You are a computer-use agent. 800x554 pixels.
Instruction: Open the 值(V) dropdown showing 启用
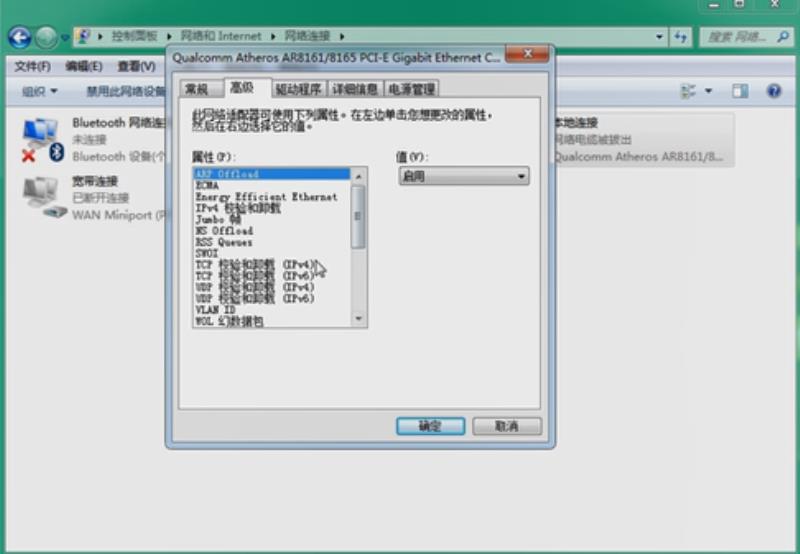(463, 177)
